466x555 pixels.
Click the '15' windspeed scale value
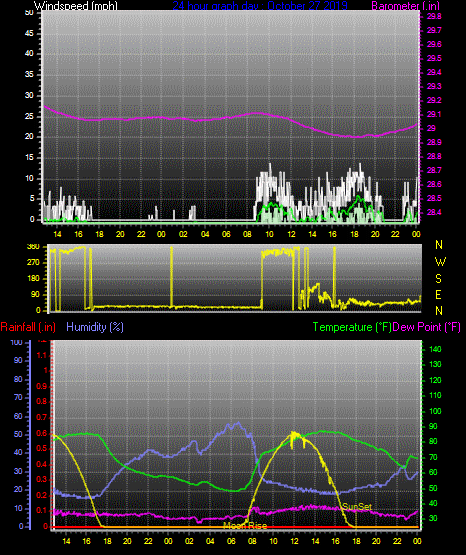[29, 158]
